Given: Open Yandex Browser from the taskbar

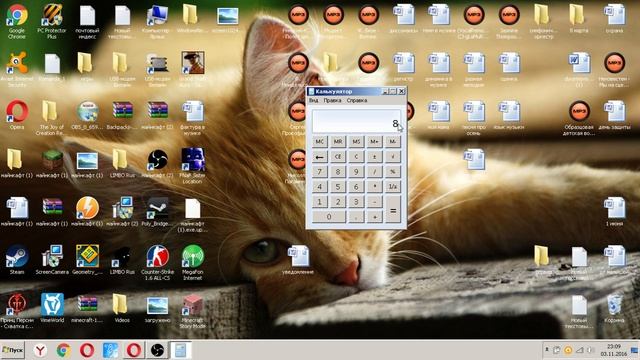Looking at the screenshot, I should pos(40,350).
